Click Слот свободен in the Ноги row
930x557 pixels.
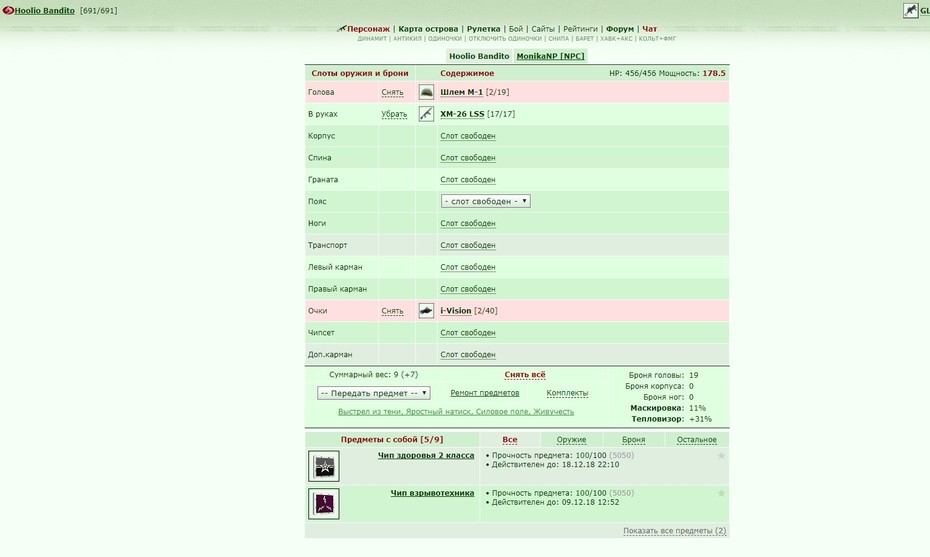468,224
